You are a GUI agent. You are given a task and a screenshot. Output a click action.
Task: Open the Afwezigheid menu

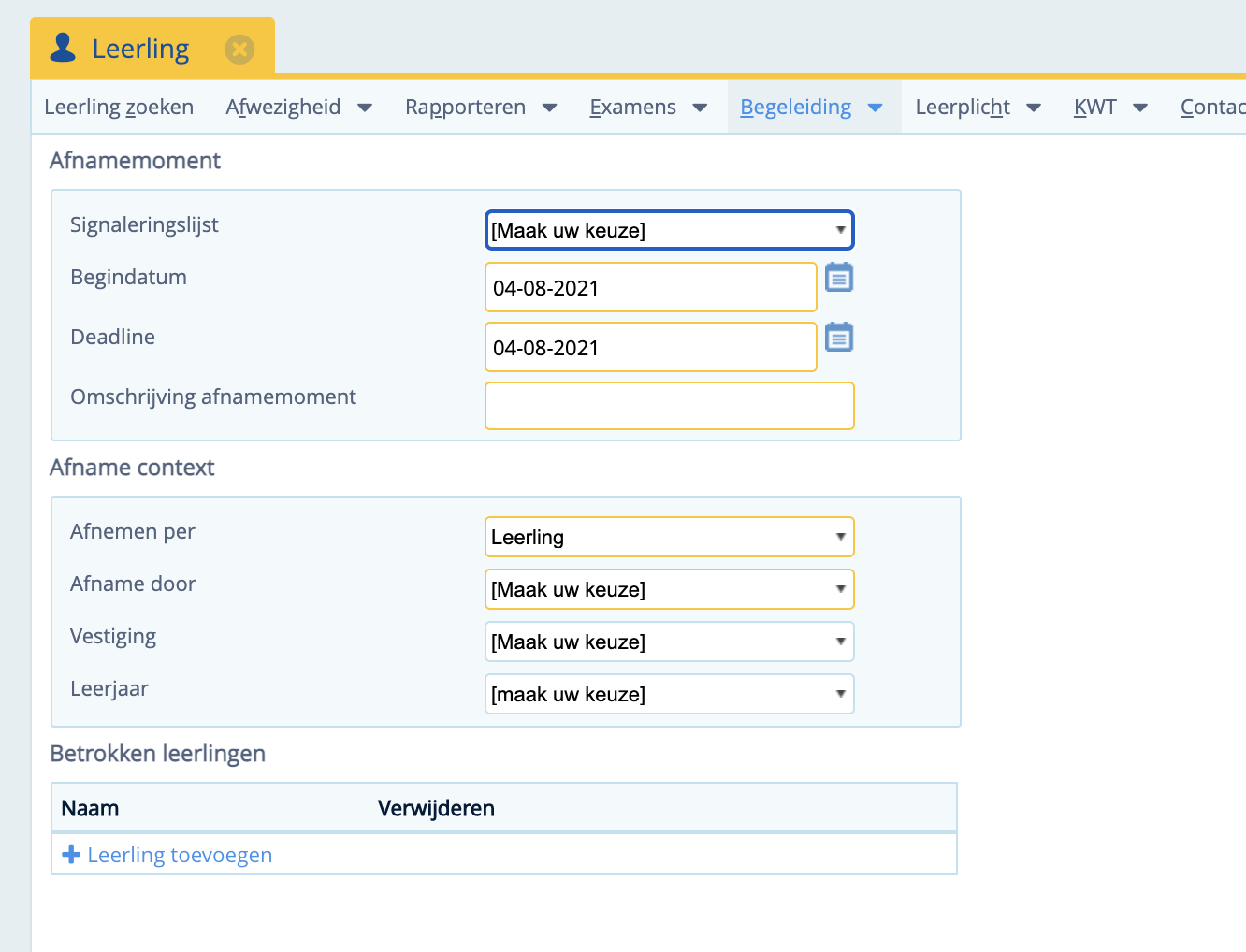point(283,108)
